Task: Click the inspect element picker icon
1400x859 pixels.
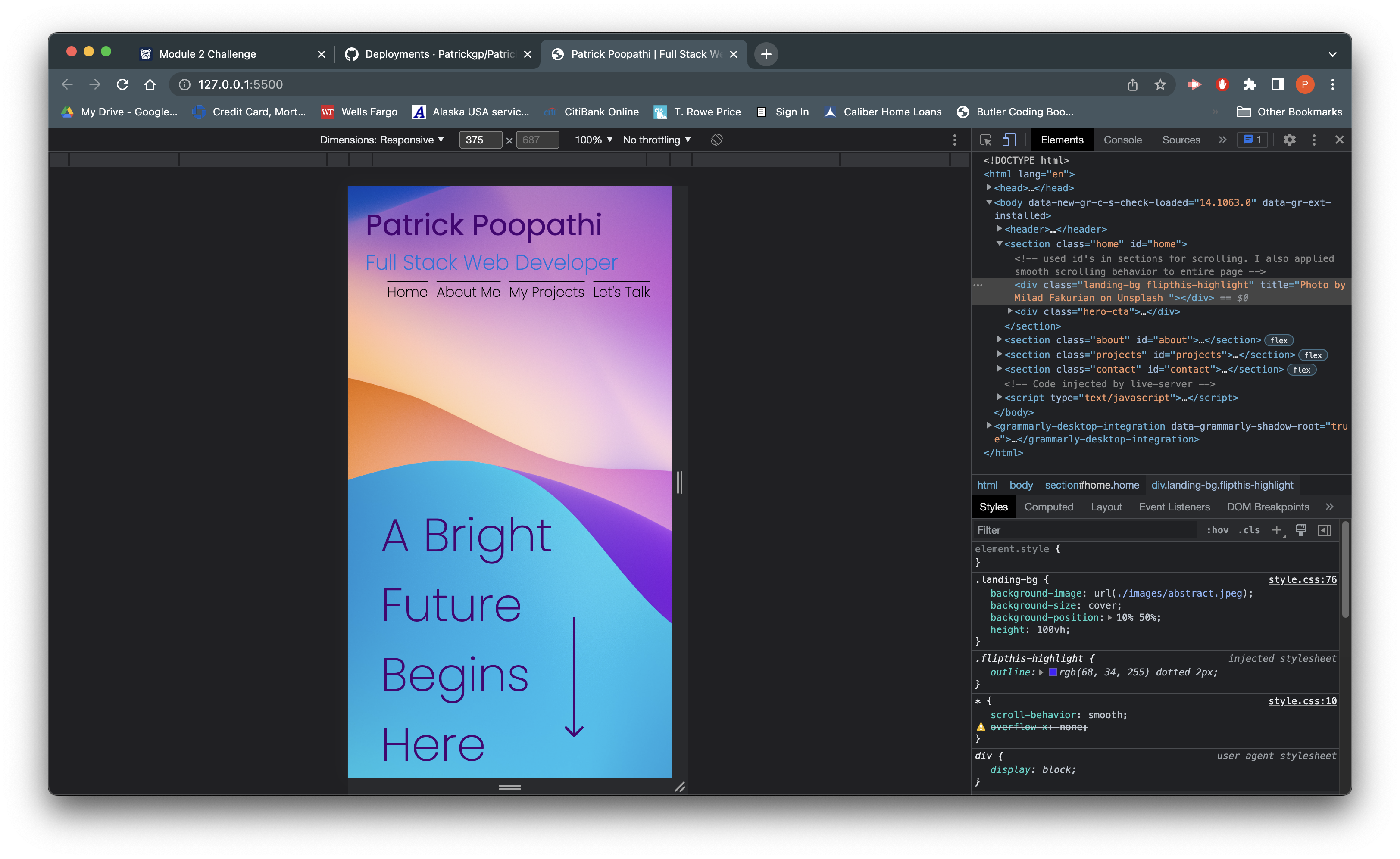Action: (986, 140)
